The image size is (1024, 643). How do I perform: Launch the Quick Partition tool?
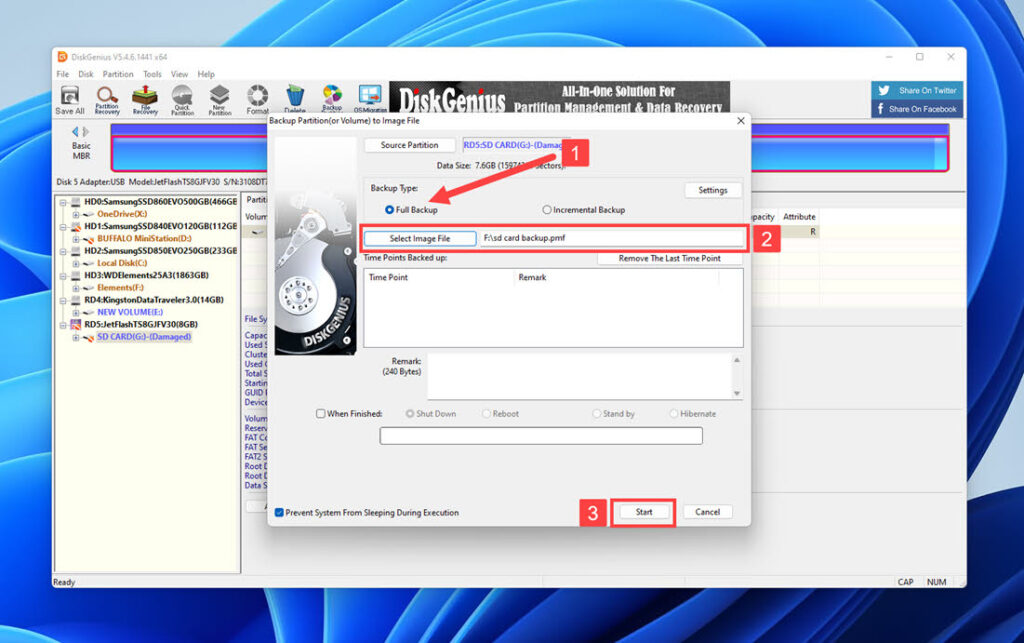pyautogui.click(x=182, y=97)
